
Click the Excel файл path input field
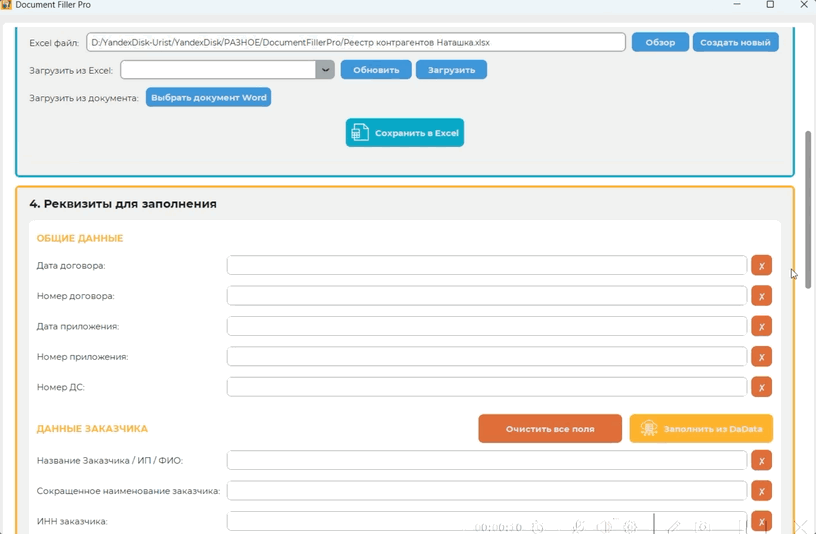point(355,43)
